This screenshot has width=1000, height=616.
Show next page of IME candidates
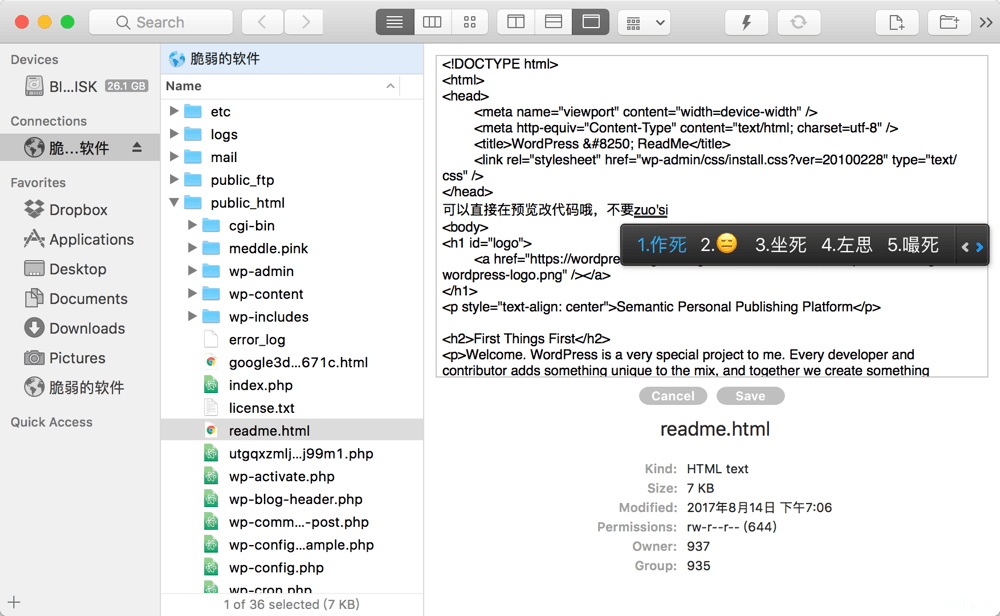(x=980, y=247)
